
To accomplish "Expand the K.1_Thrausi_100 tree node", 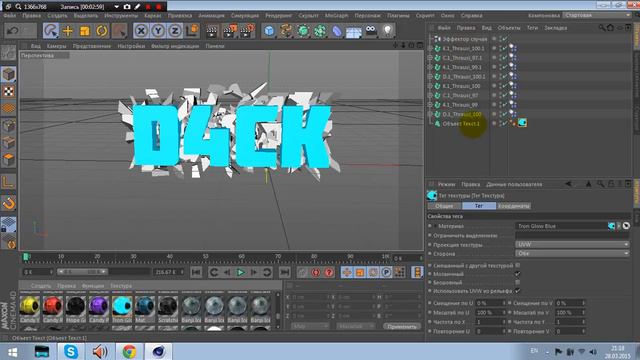I will (x=430, y=86).
